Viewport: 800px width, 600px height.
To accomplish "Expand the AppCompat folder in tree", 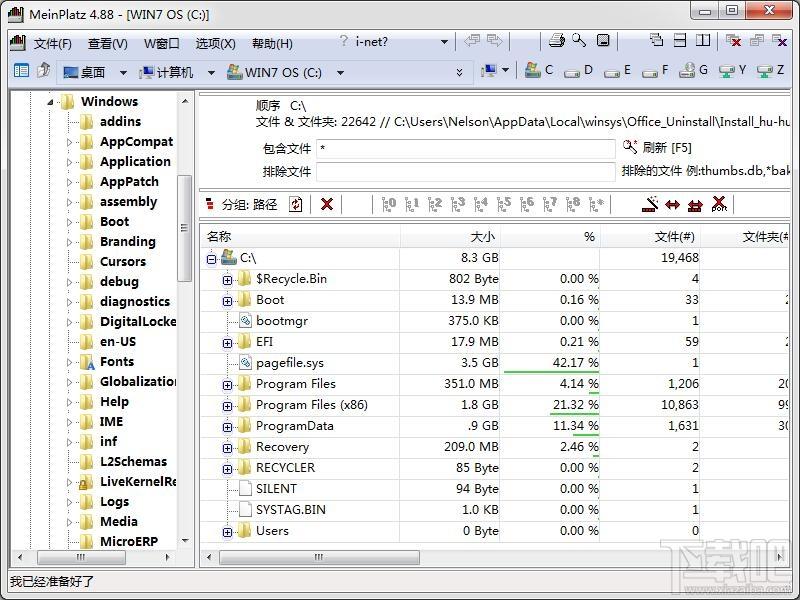I will (x=69, y=142).
